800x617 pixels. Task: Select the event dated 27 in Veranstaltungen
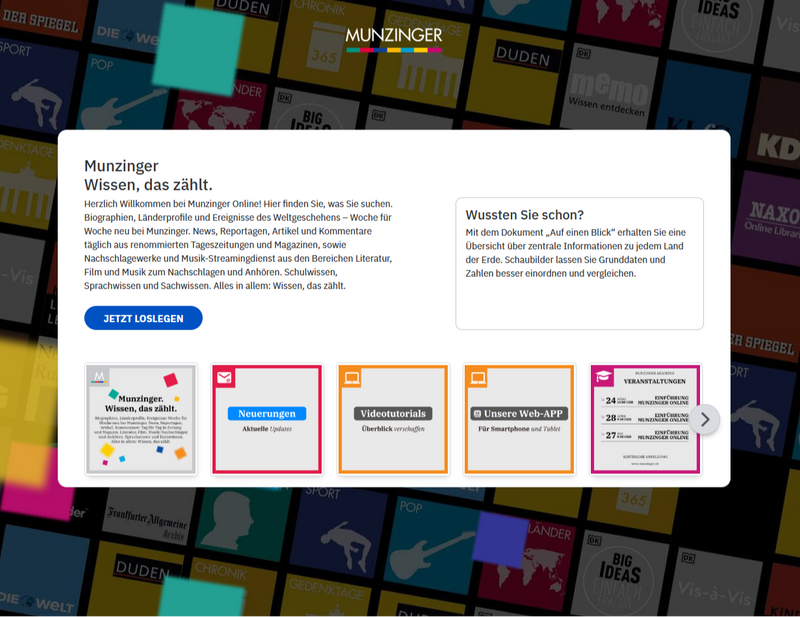tap(645, 435)
